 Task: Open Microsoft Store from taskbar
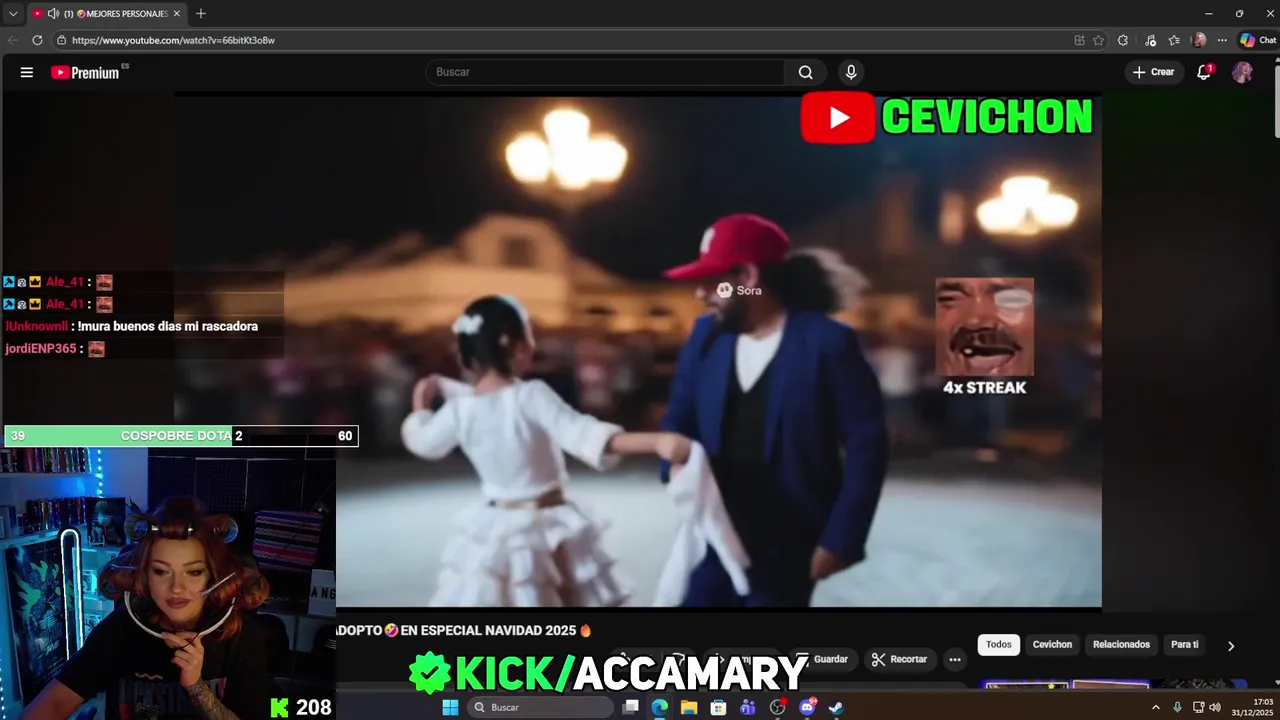718,707
